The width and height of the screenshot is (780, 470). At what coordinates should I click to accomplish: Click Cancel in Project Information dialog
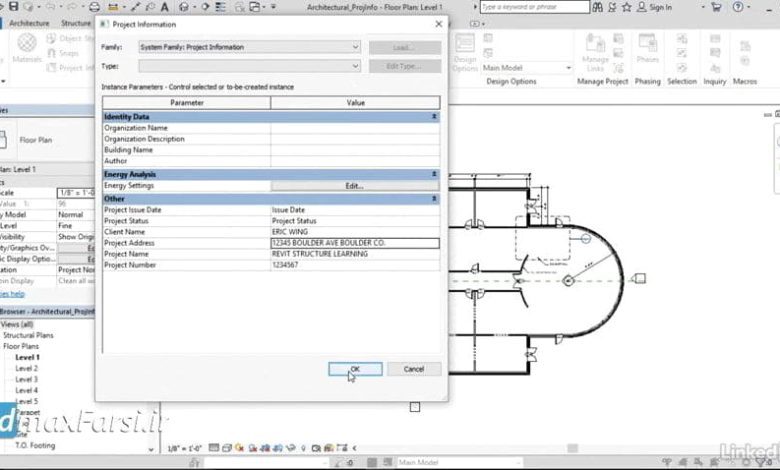pos(414,369)
